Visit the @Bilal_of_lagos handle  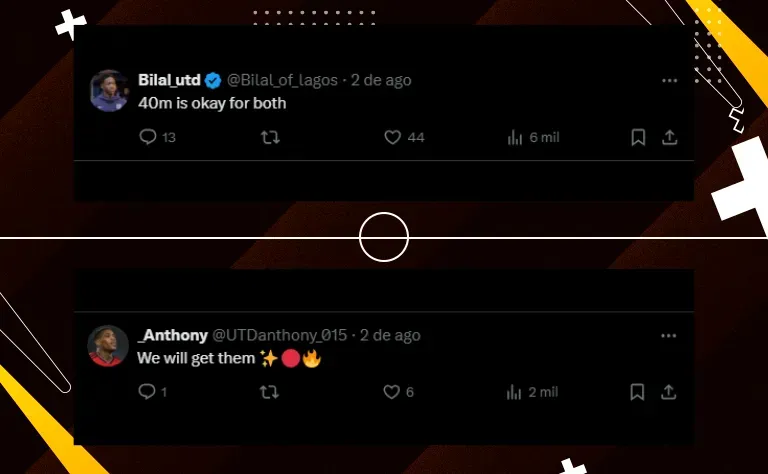pos(283,80)
